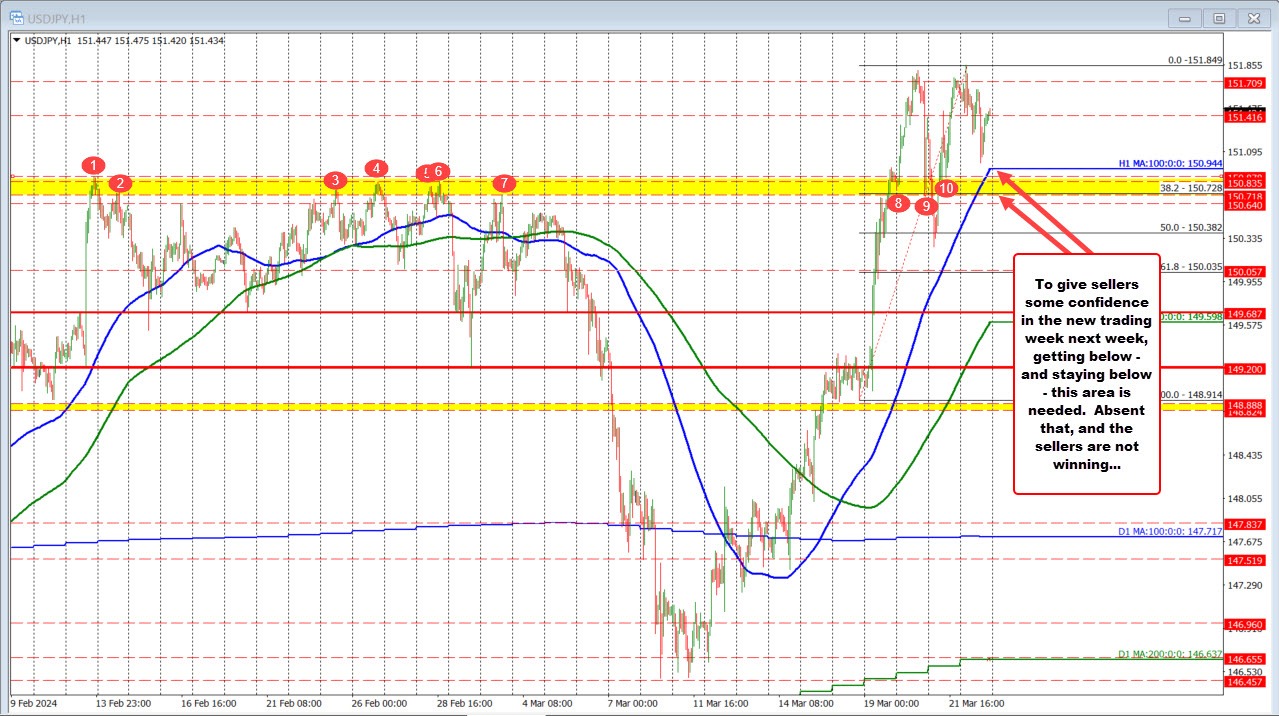Select callout marker number 1
The height and width of the screenshot is (716, 1279).
pyautogui.click(x=95, y=165)
